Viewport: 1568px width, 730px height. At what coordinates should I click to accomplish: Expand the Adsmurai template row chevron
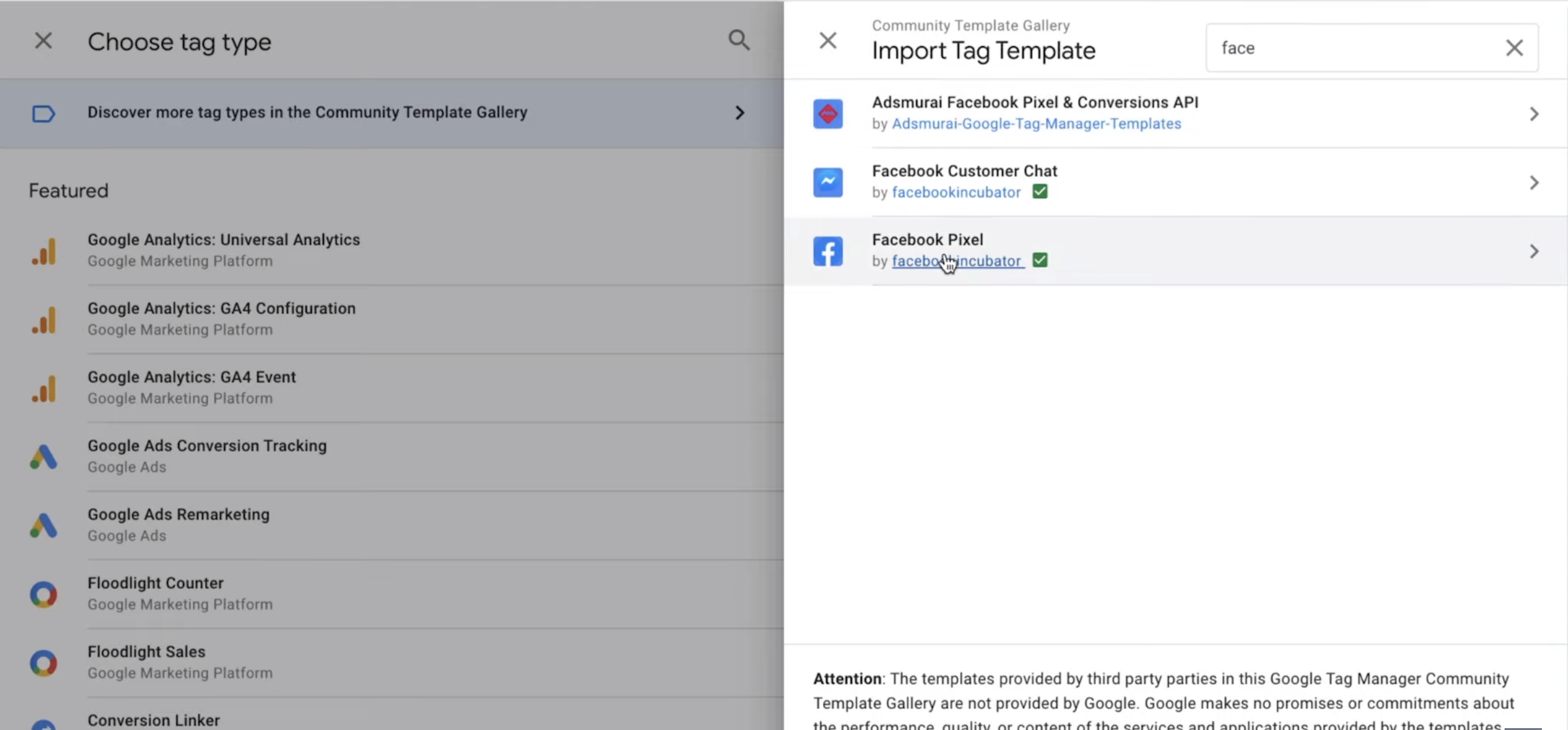[x=1534, y=114]
